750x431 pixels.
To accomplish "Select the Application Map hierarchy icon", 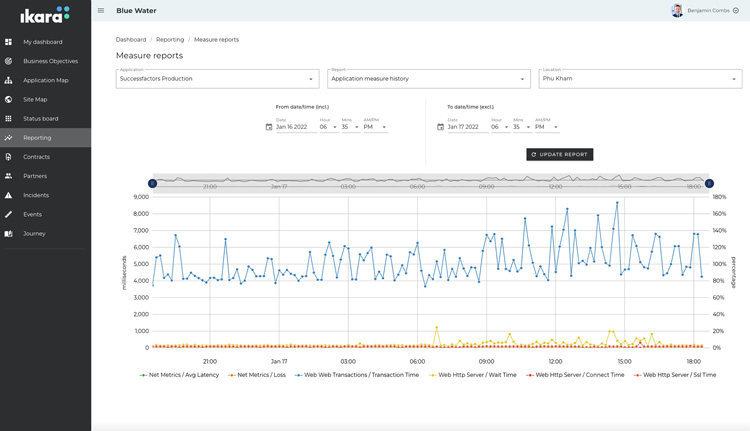I will (x=9, y=80).
